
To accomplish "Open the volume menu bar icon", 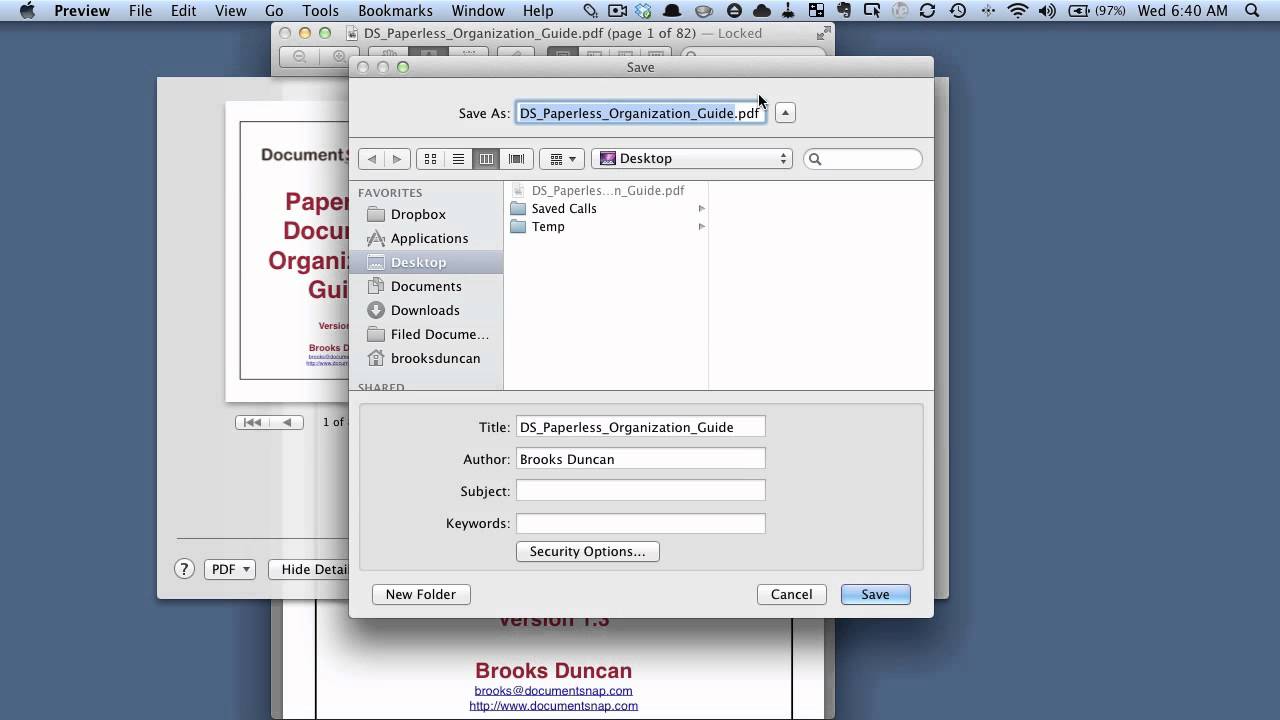I will [1047, 11].
